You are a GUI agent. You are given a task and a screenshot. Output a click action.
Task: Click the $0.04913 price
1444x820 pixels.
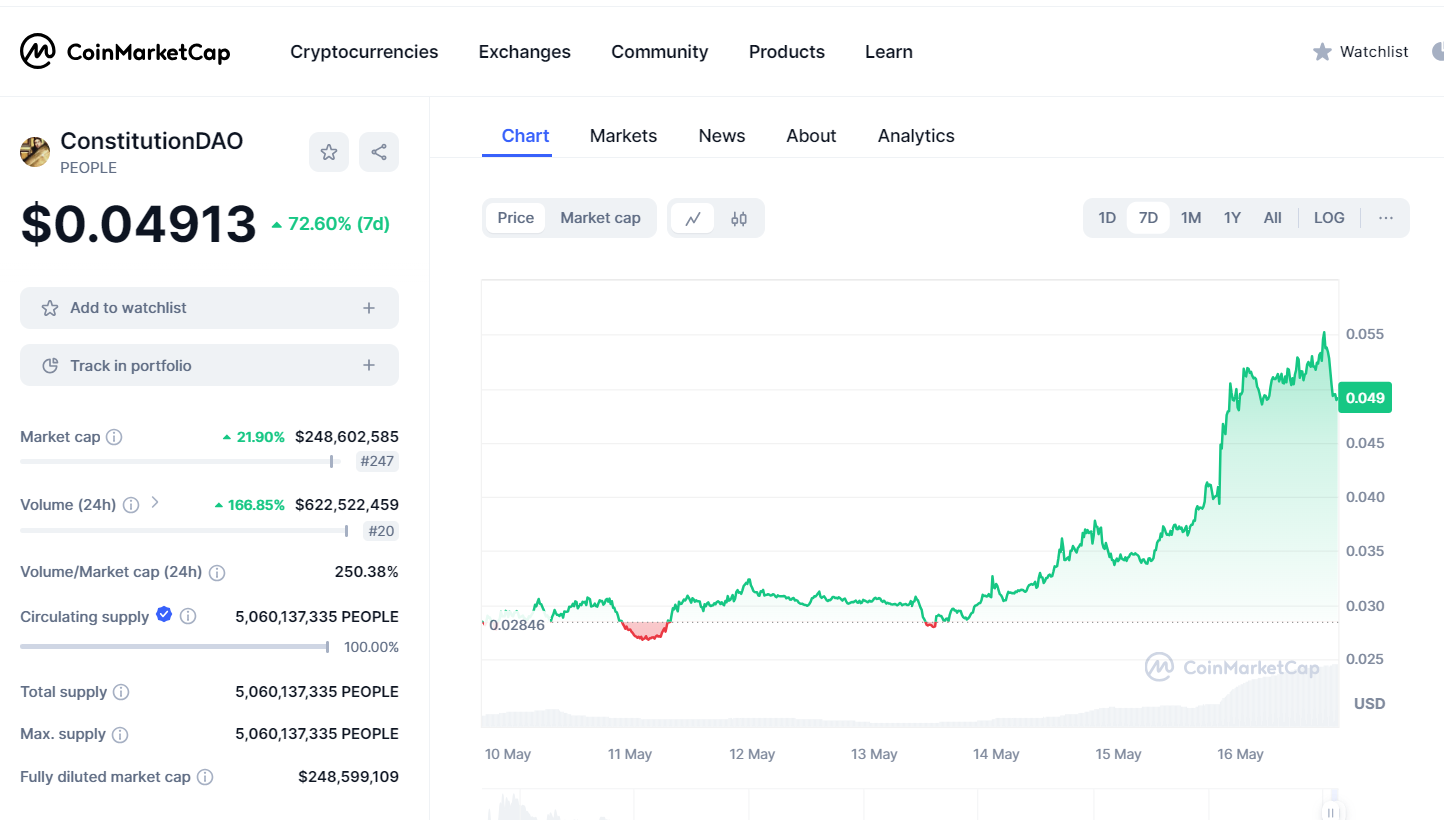click(x=139, y=224)
